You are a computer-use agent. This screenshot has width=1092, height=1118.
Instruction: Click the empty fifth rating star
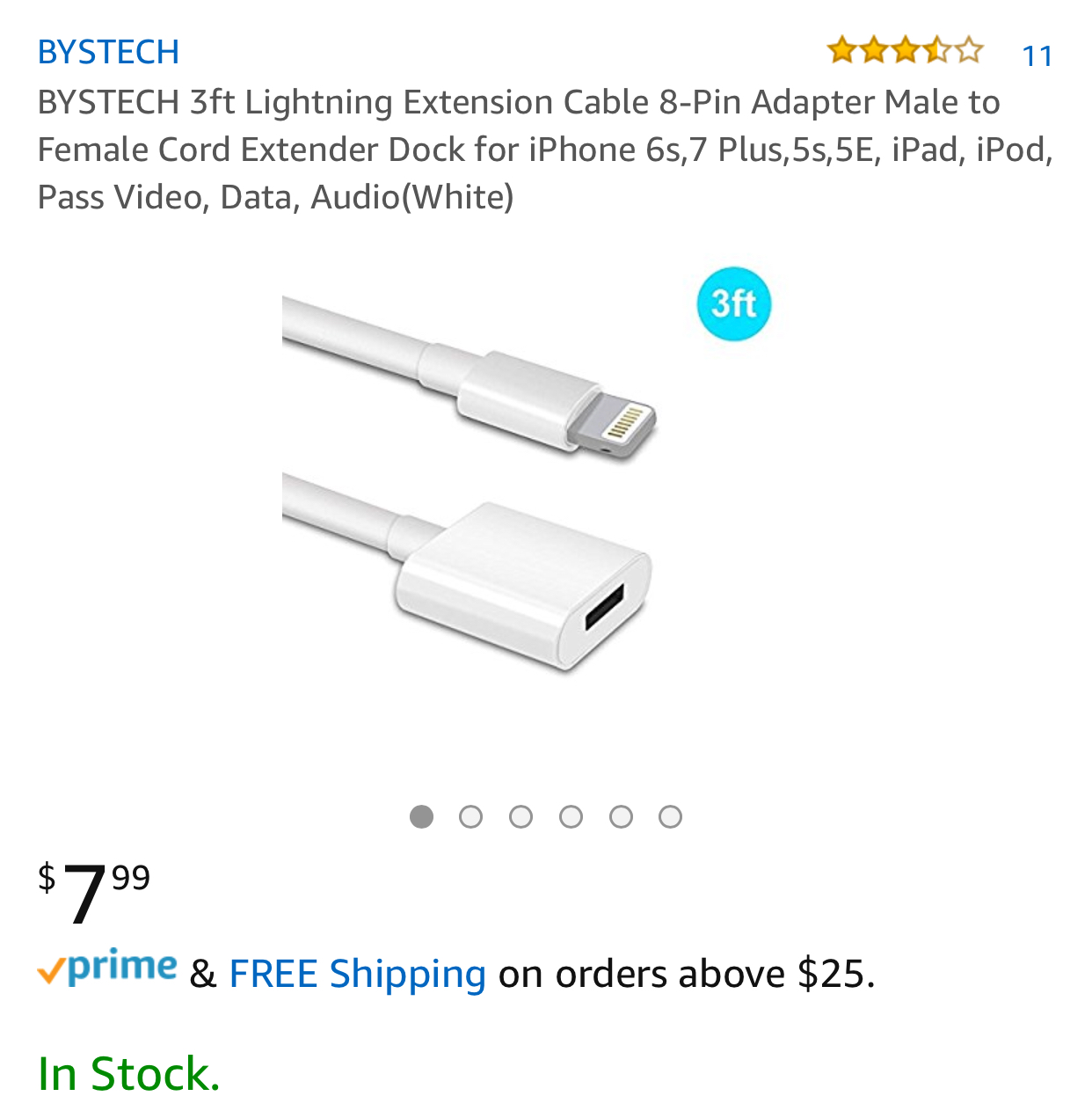pos(968,50)
